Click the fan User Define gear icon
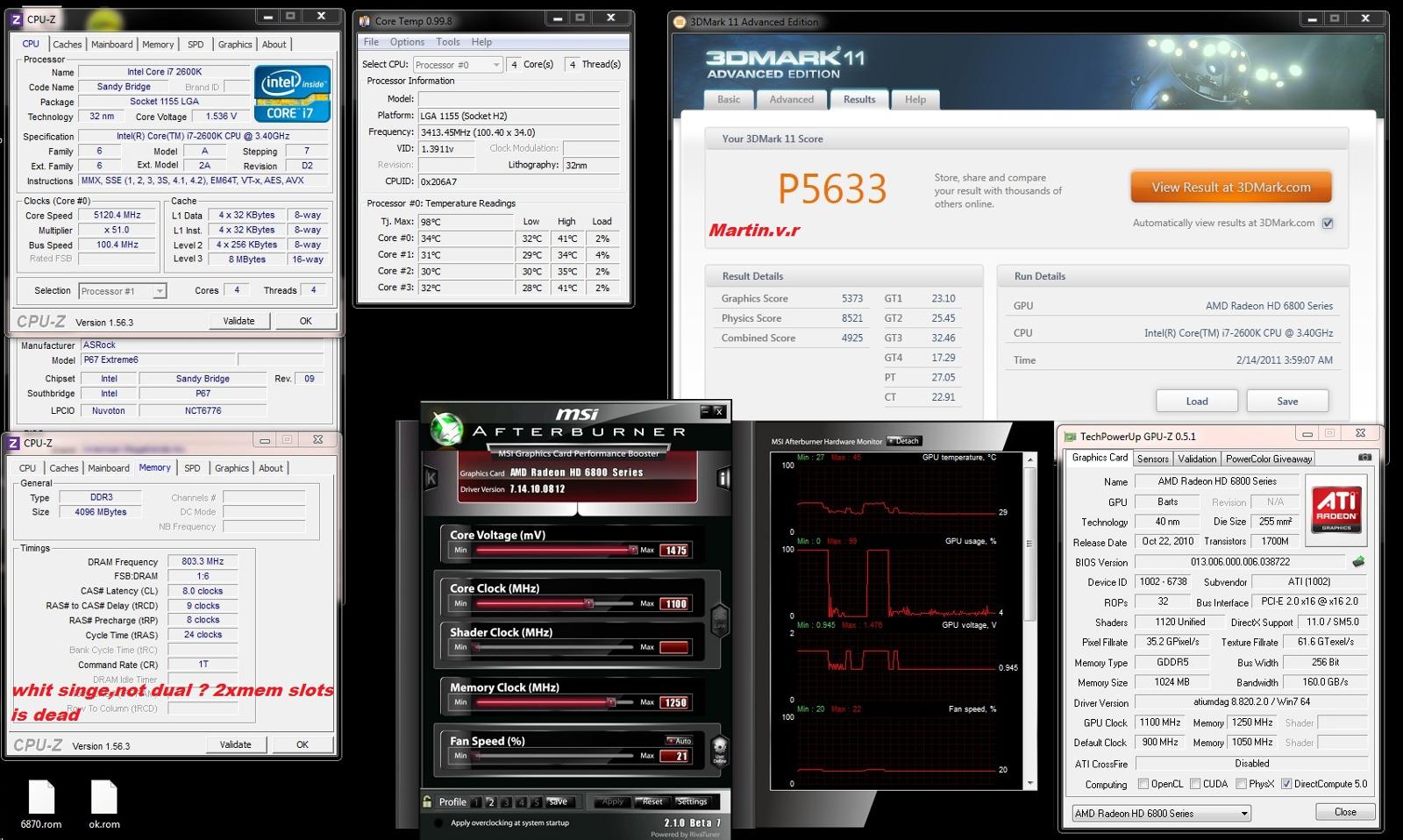Viewport: 1403px width, 840px height. [x=720, y=750]
